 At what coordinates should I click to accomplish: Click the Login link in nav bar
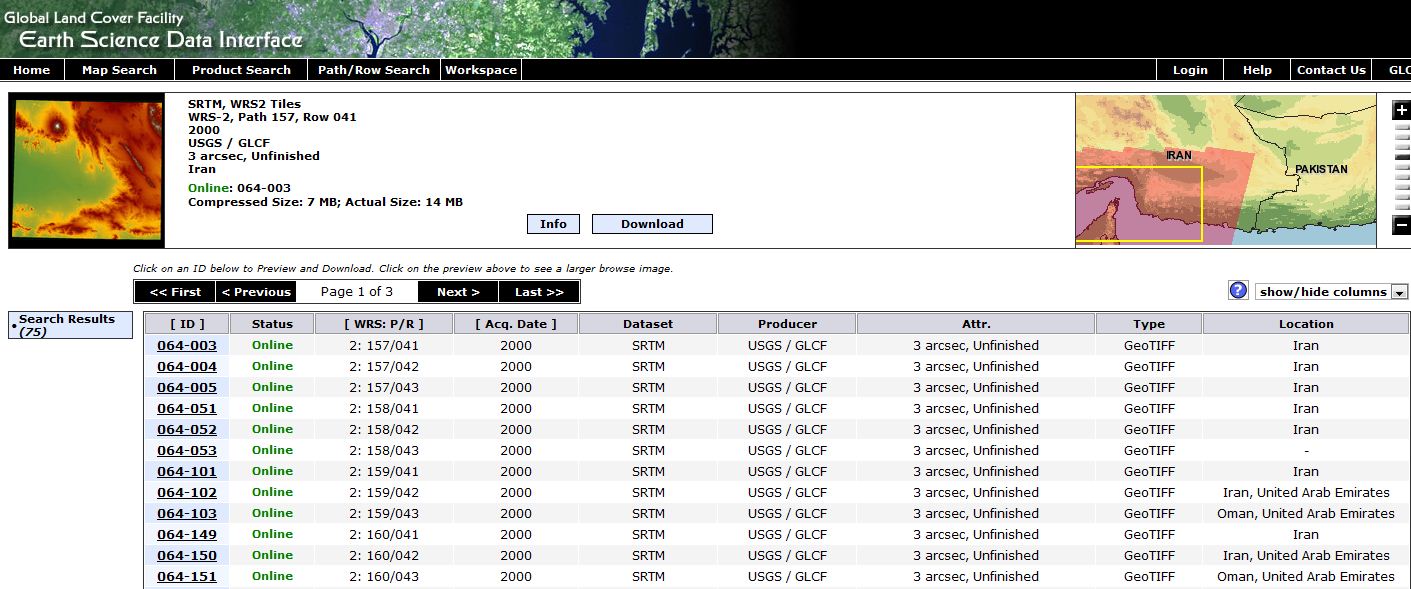point(1190,70)
